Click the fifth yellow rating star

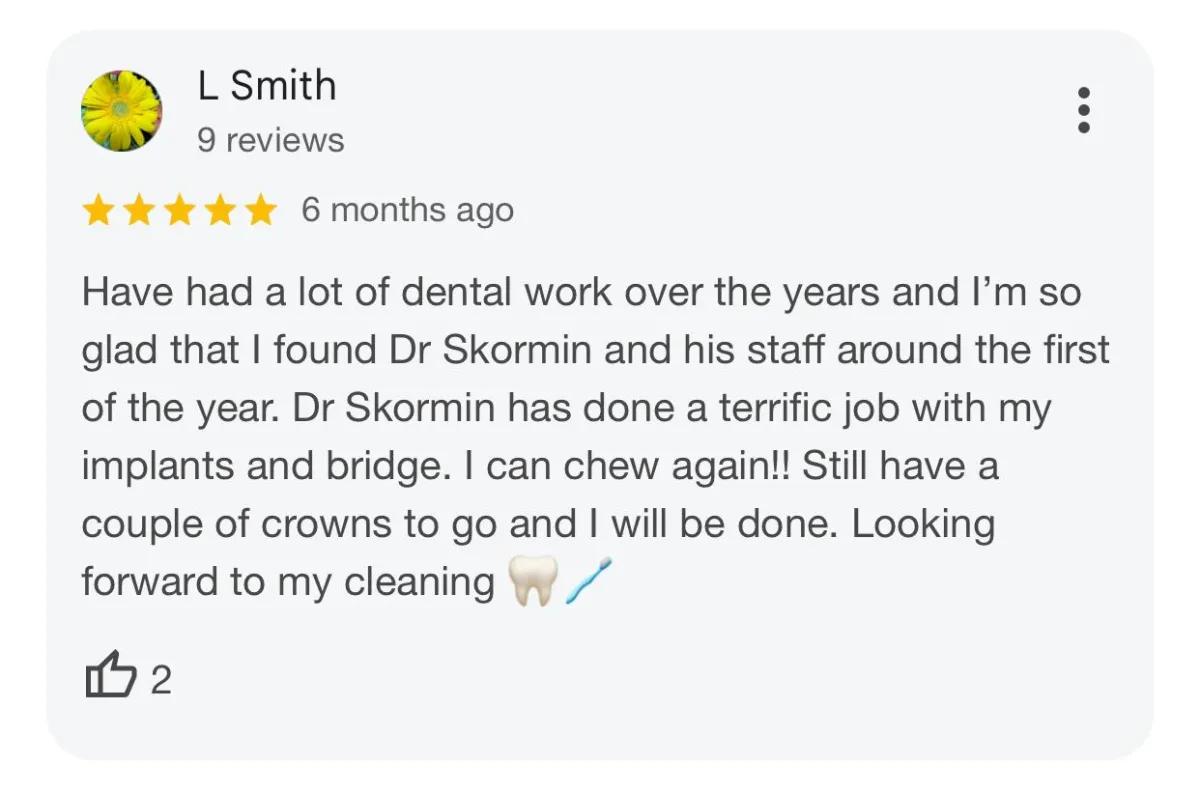(260, 210)
